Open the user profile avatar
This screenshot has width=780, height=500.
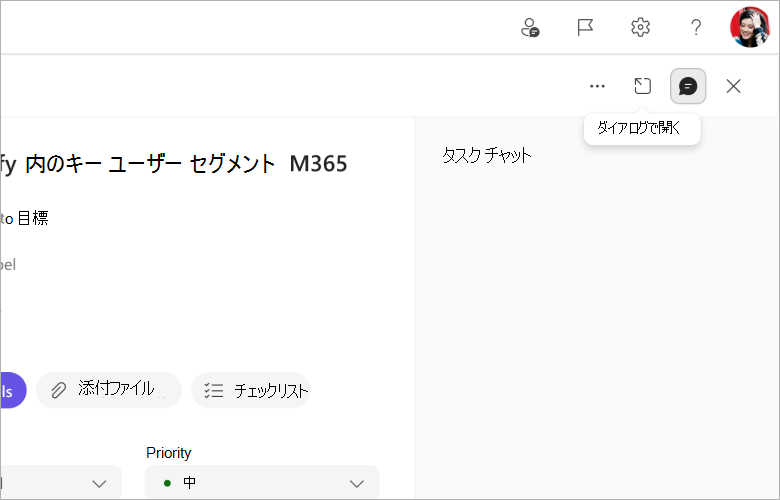pos(750,27)
